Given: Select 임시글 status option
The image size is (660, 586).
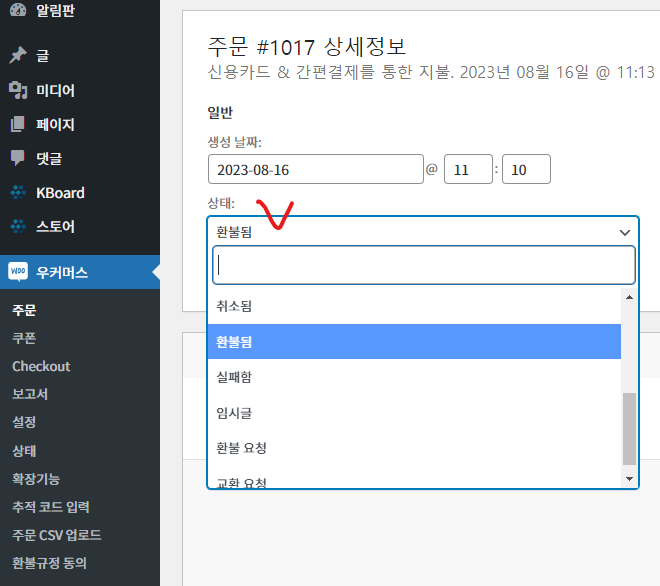Looking at the screenshot, I should click(414, 413).
